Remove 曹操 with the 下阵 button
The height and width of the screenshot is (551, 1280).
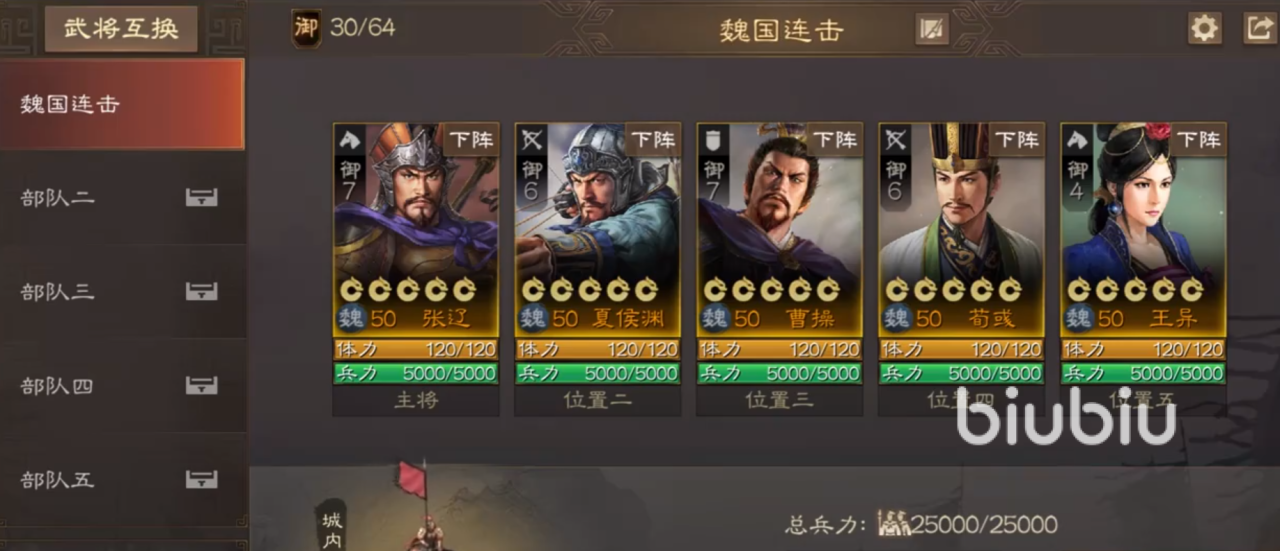coord(835,140)
